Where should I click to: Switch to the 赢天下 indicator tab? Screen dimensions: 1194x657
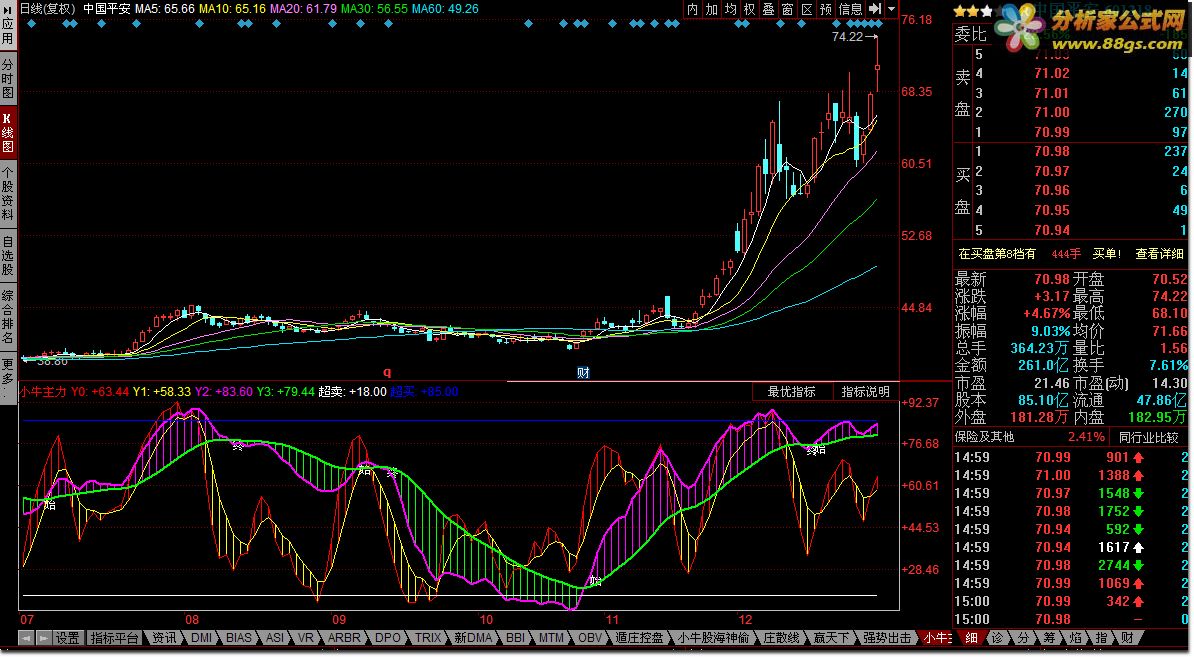click(x=831, y=638)
